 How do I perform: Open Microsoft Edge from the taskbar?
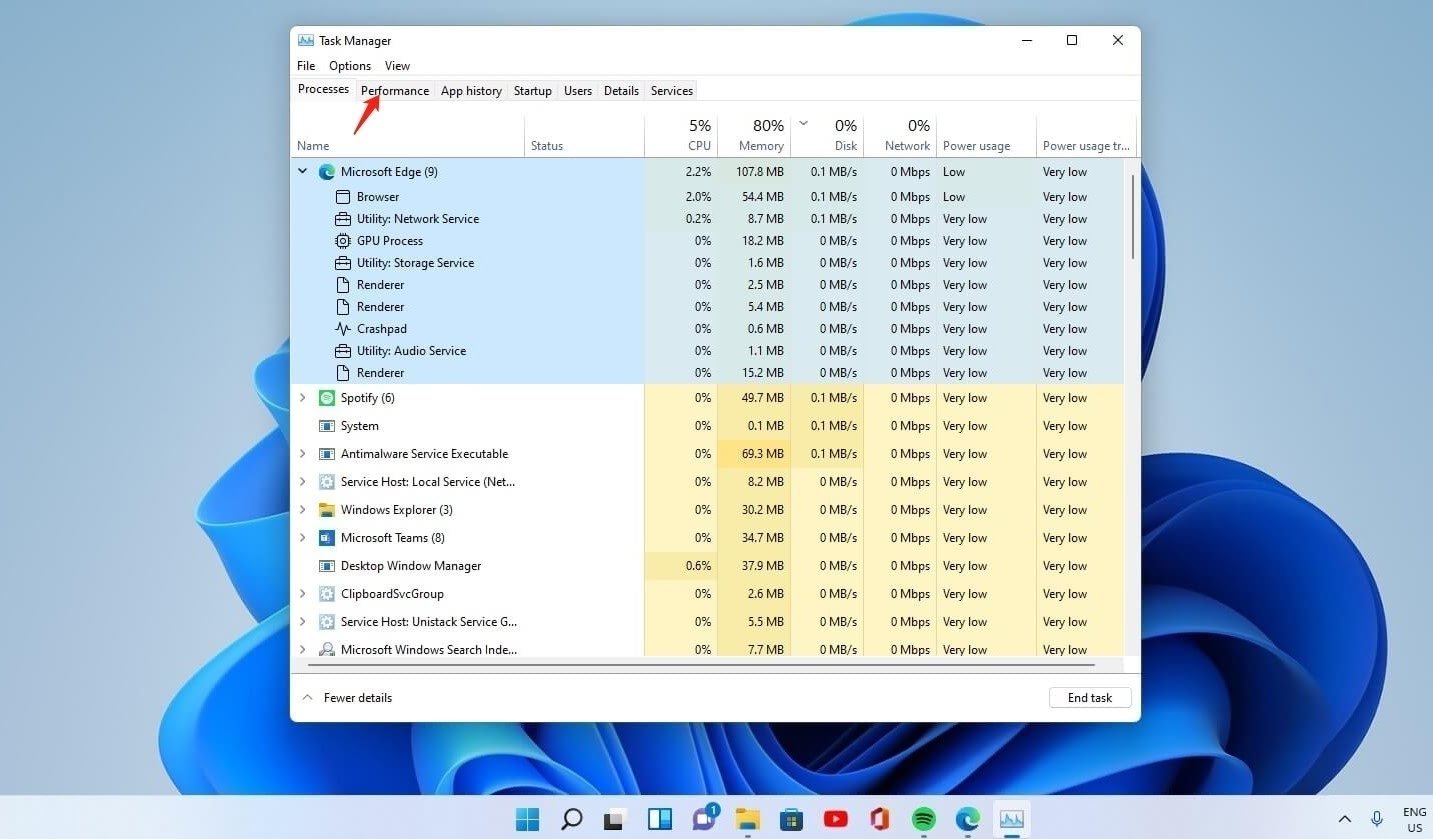tap(968, 819)
